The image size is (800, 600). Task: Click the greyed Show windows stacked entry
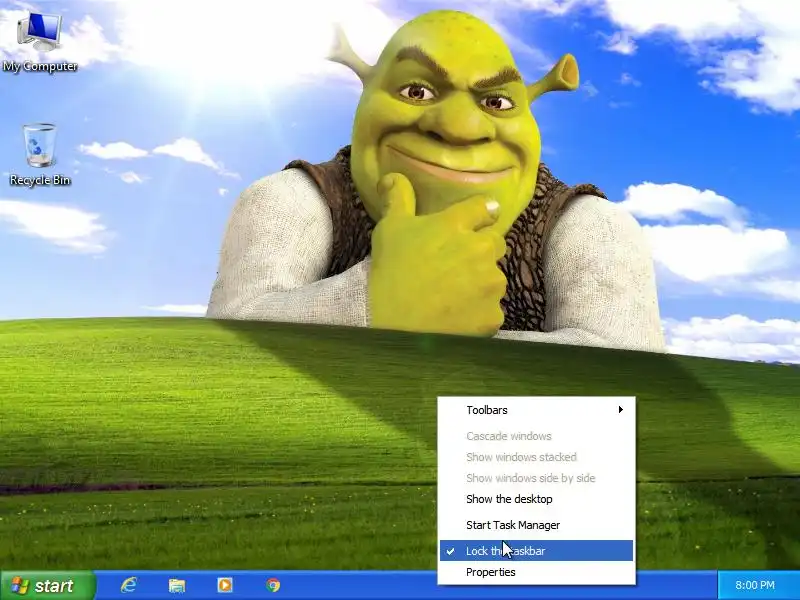click(x=536, y=457)
